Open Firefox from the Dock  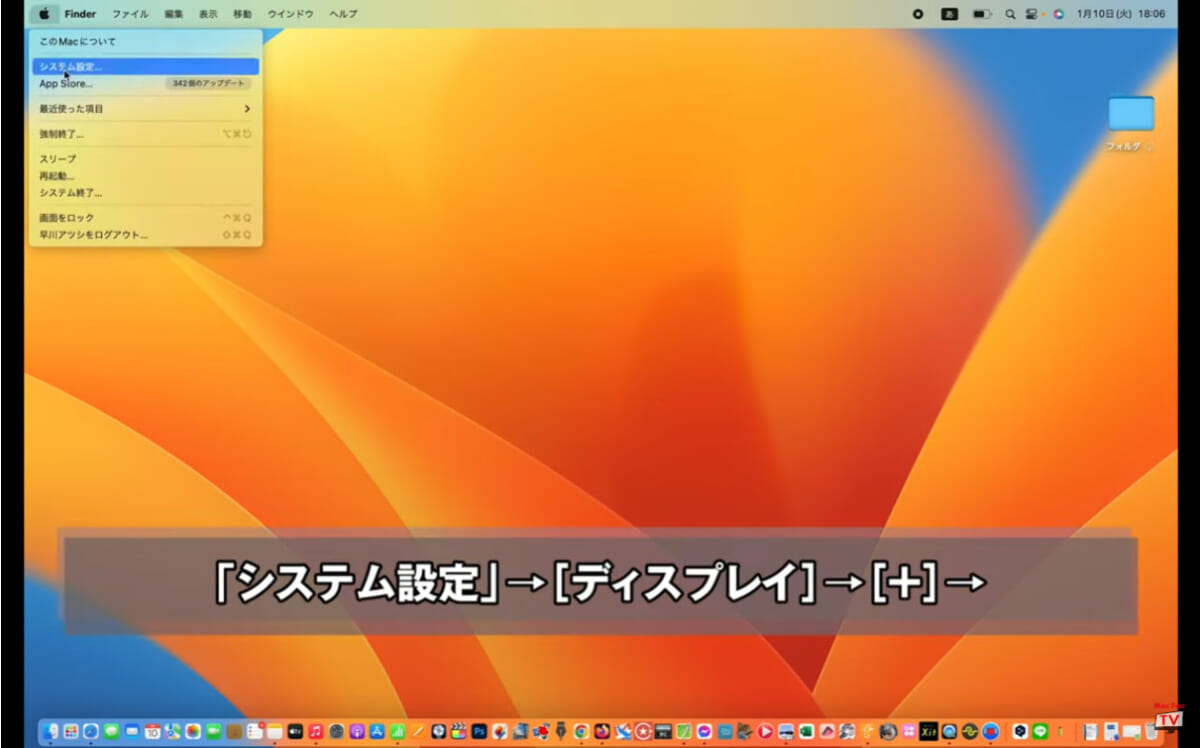click(602, 731)
